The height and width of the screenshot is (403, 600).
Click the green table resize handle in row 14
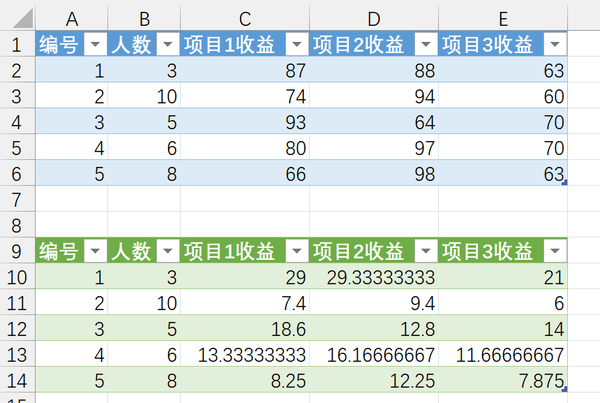click(564, 389)
